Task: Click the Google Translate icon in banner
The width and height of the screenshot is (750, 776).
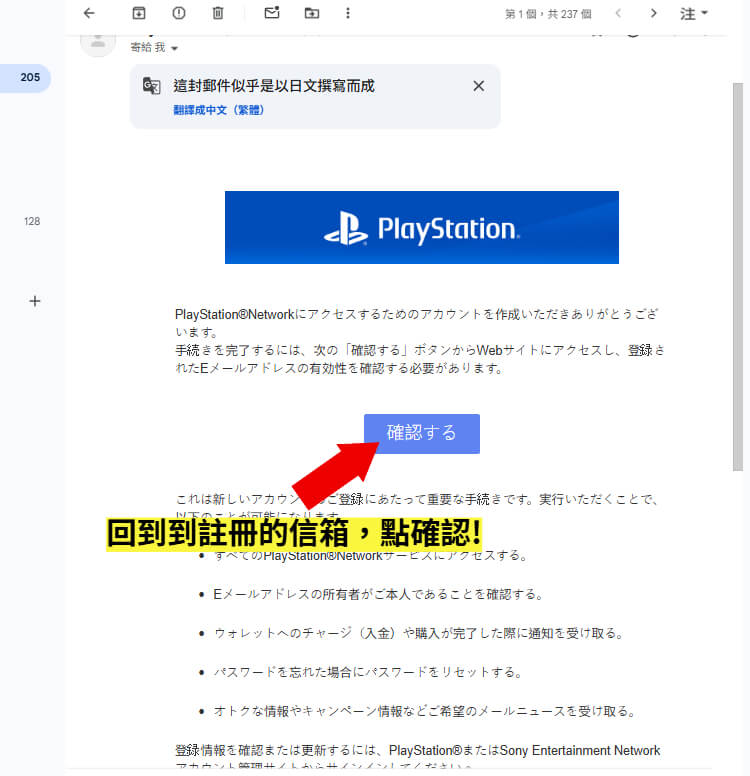Action: pyautogui.click(x=151, y=86)
